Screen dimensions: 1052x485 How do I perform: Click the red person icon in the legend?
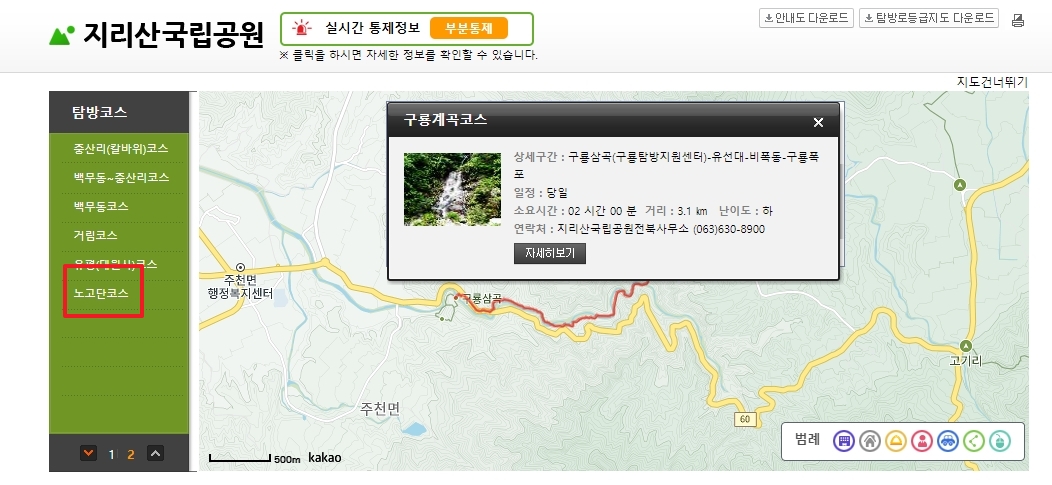922,441
